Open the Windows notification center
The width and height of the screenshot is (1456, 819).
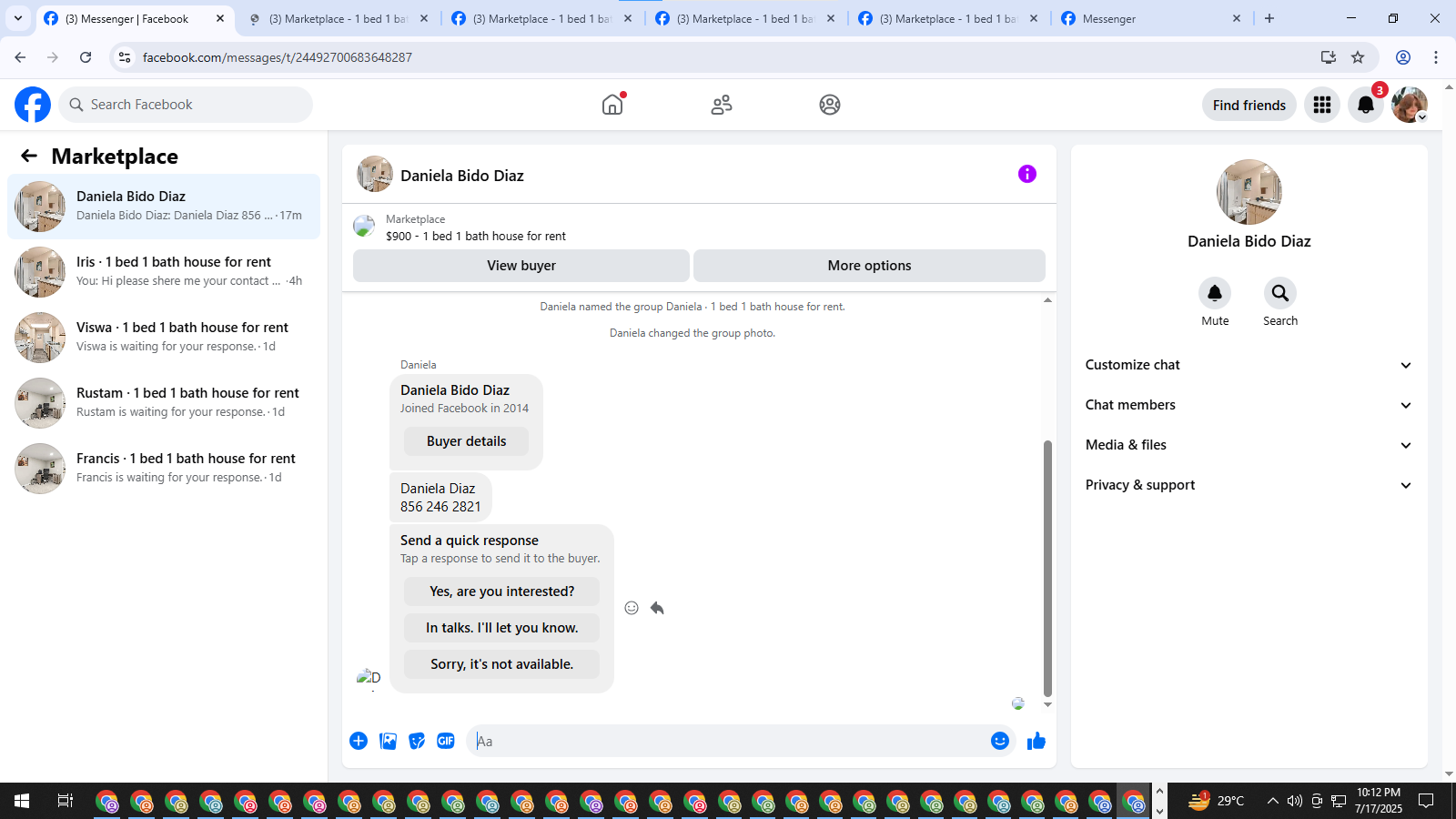click(1426, 801)
